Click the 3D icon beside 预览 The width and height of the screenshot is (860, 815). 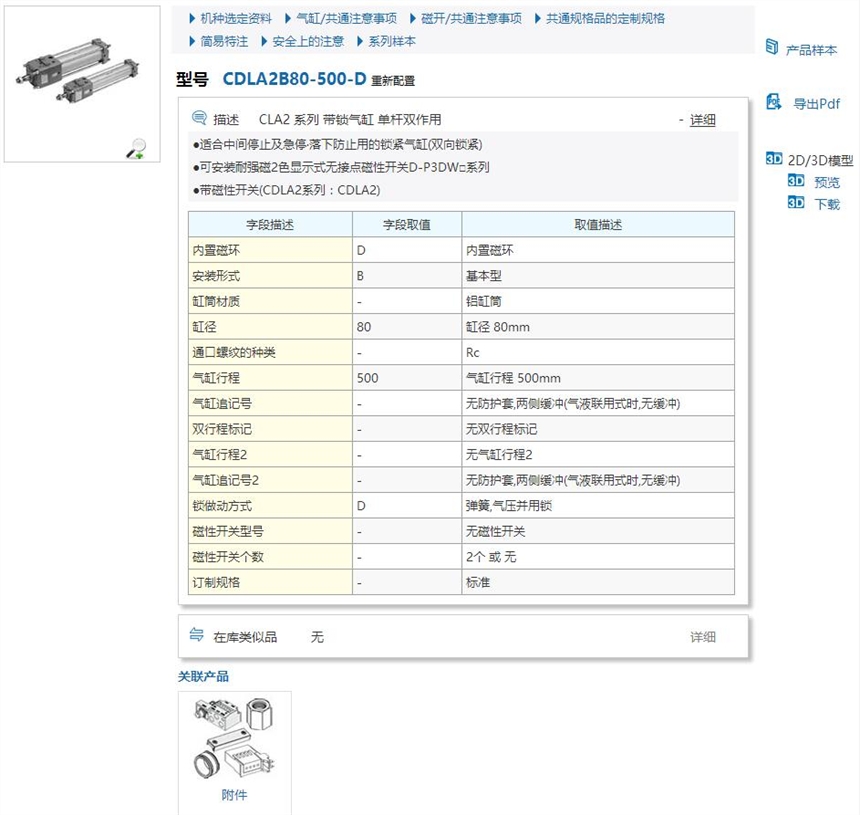click(796, 181)
